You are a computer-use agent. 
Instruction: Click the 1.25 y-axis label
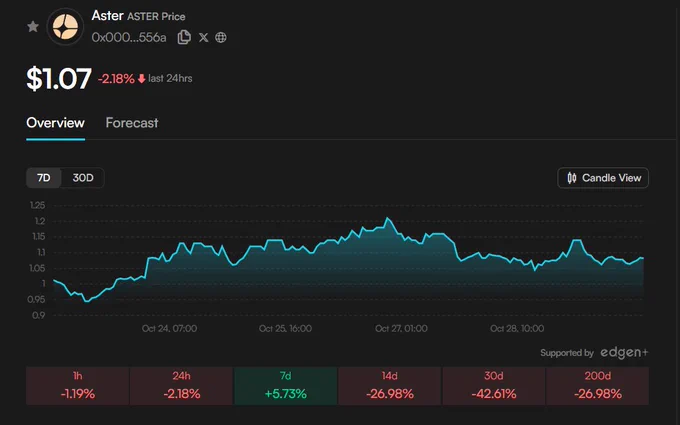coord(38,205)
